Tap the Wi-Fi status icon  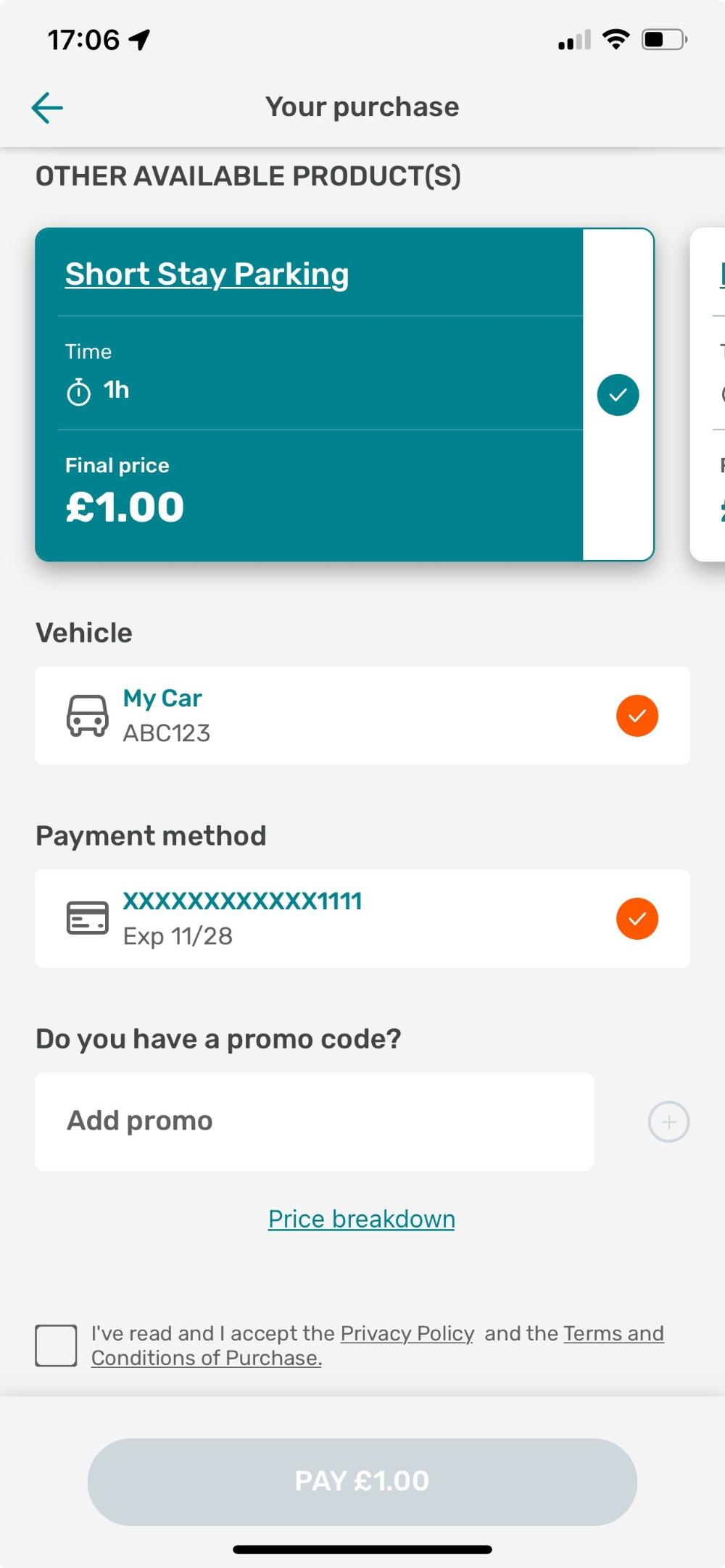pyautogui.click(x=616, y=39)
